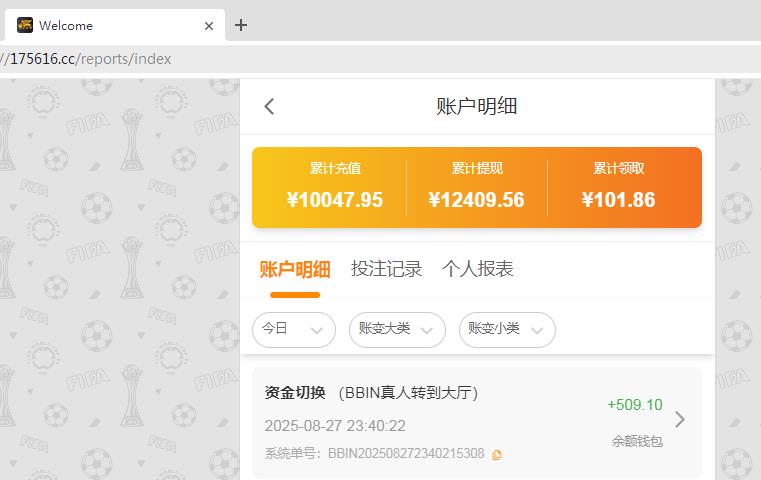
Task: Click the Welcome tab favicon
Action: coord(25,26)
